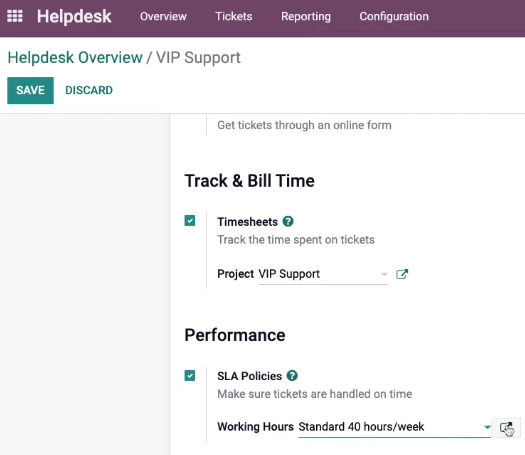The width and height of the screenshot is (525, 455).
Task: Go back to Helpdesk Overview breadcrumb
Action: click(75, 58)
